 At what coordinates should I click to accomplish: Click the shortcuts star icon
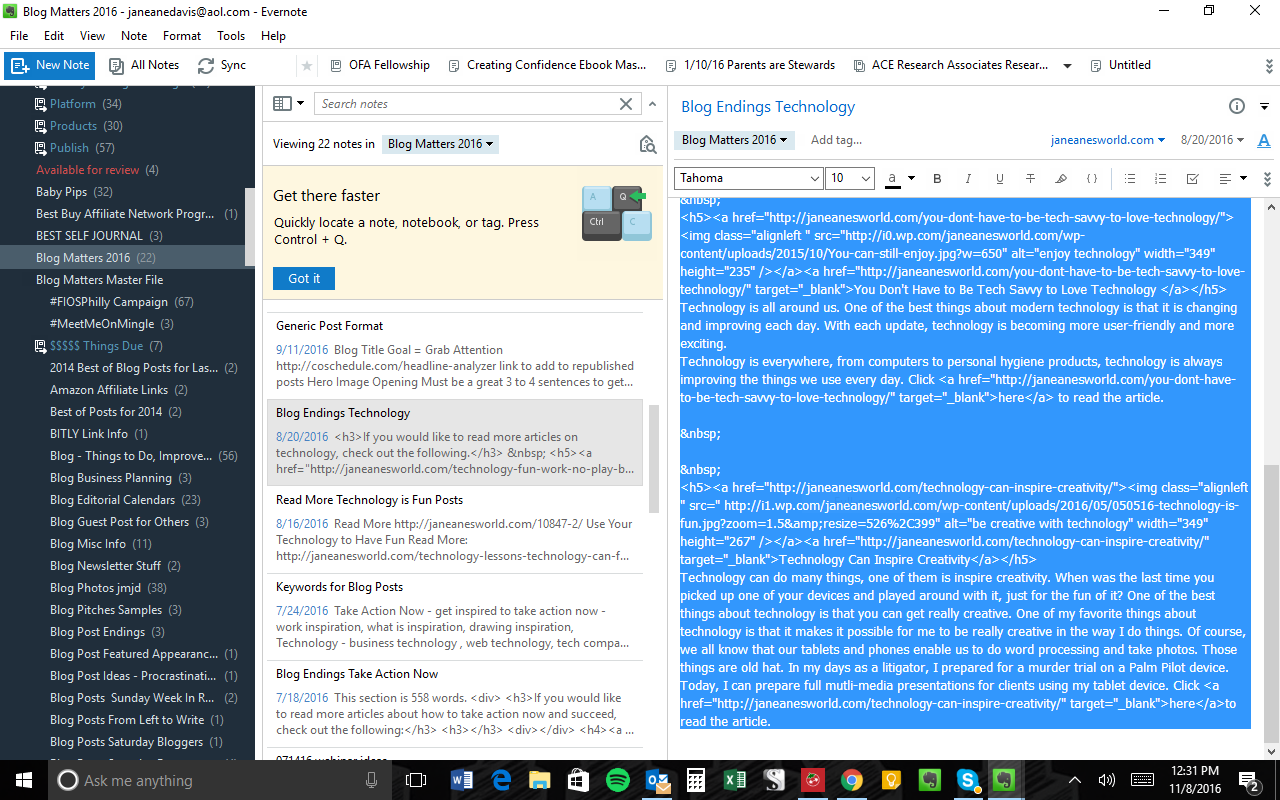[x=307, y=66]
